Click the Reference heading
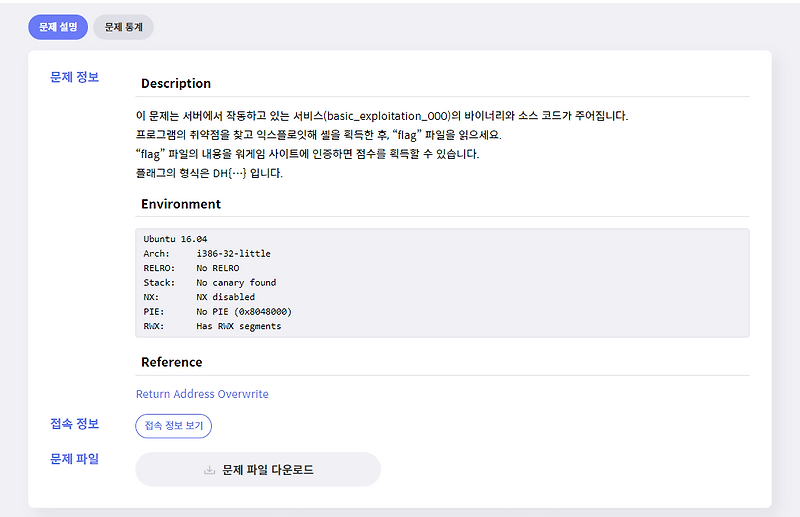 (171, 362)
